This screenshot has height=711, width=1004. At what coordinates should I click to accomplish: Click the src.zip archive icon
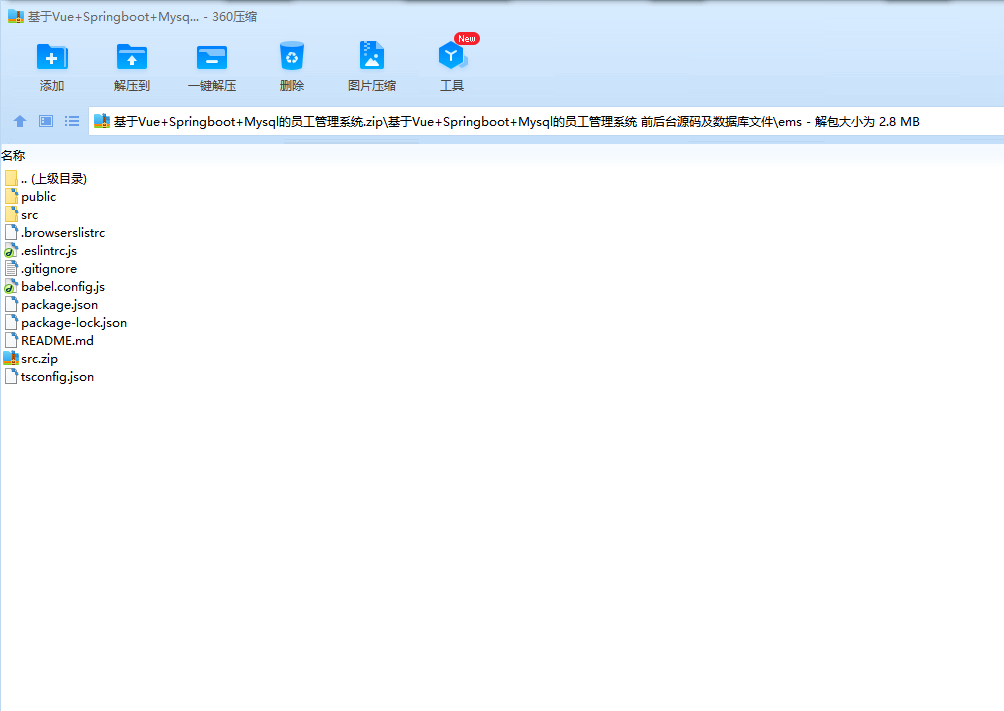coord(11,358)
